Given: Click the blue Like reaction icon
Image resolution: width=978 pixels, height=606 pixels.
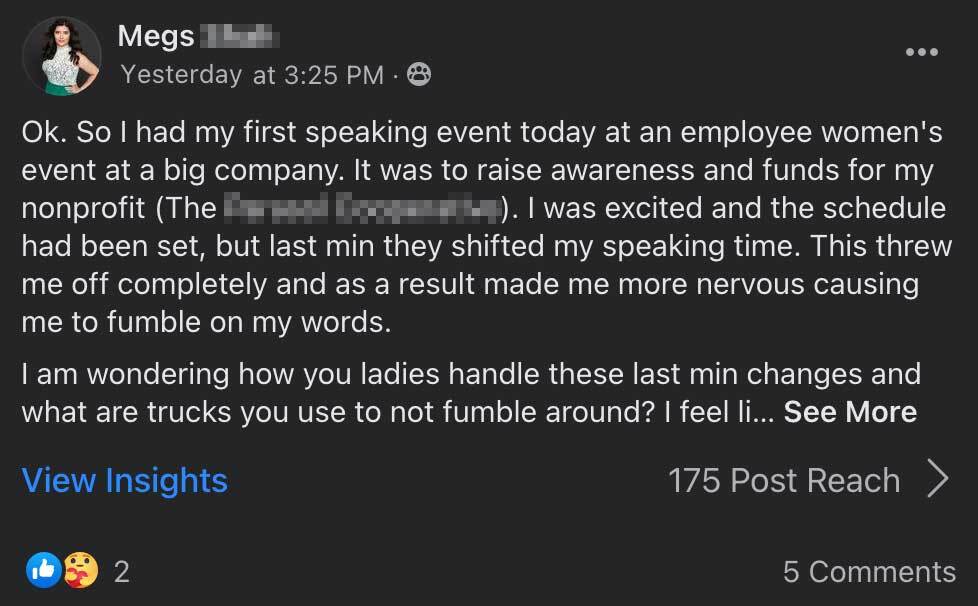Looking at the screenshot, I should pyautogui.click(x=42, y=571).
